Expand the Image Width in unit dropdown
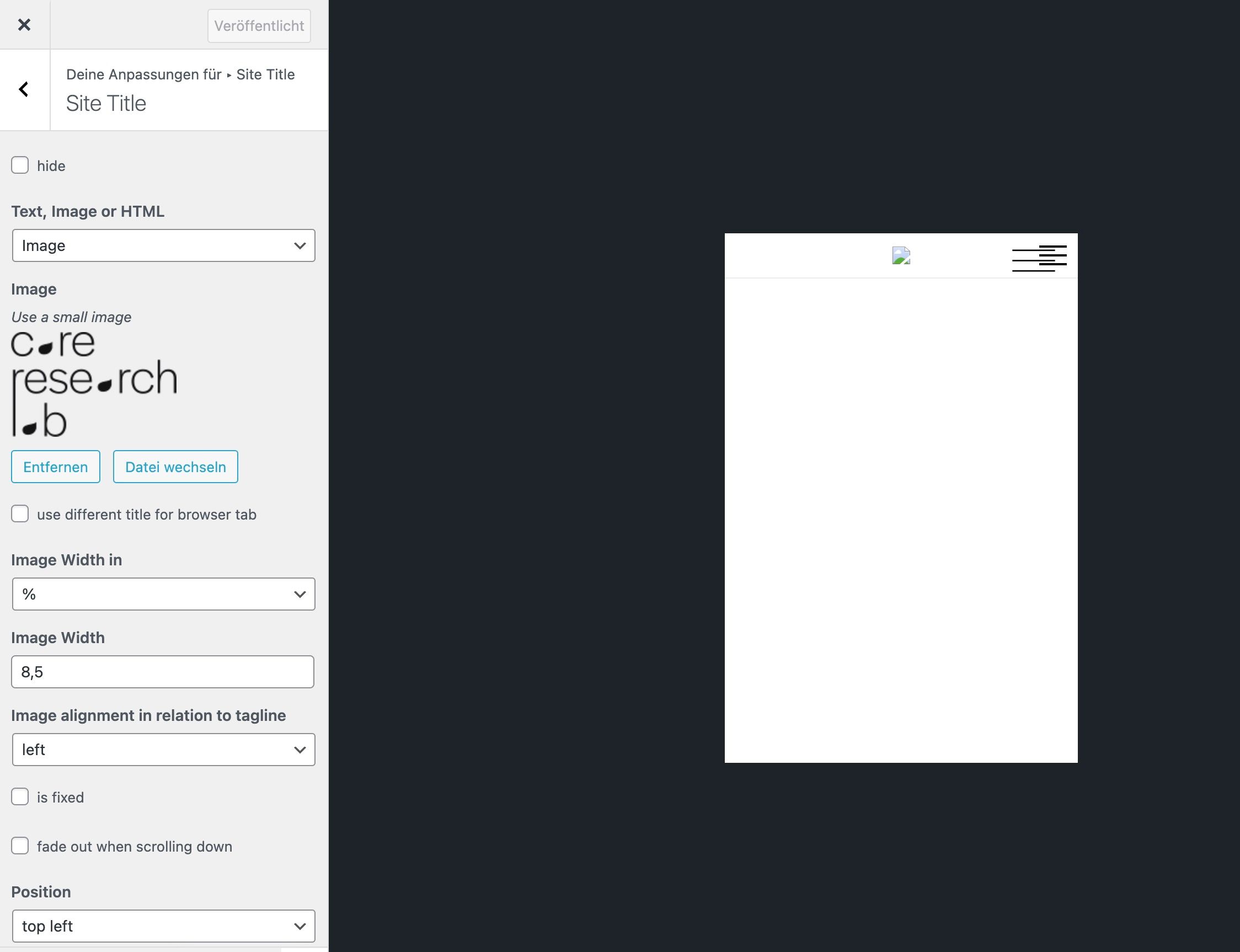The width and height of the screenshot is (1240, 952). click(x=163, y=594)
